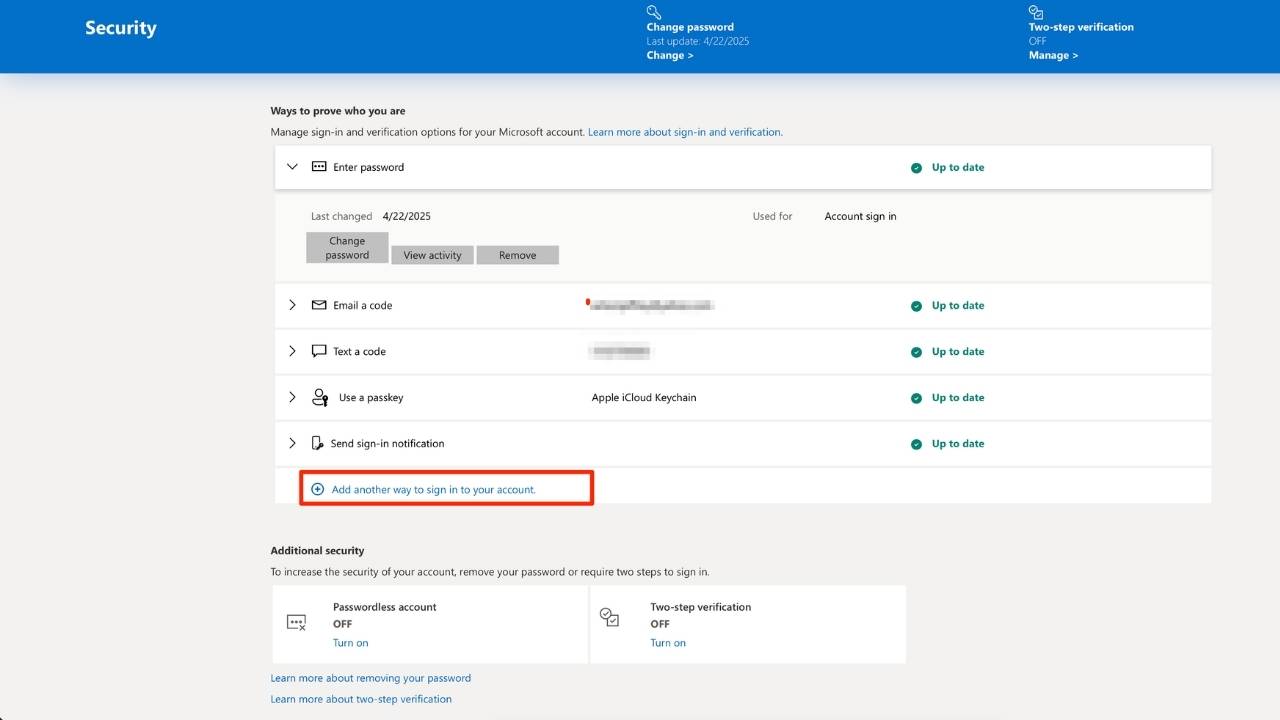The width and height of the screenshot is (1280, 720).
Task: Click Apple iCloud Keychain text
Action: 644,397
